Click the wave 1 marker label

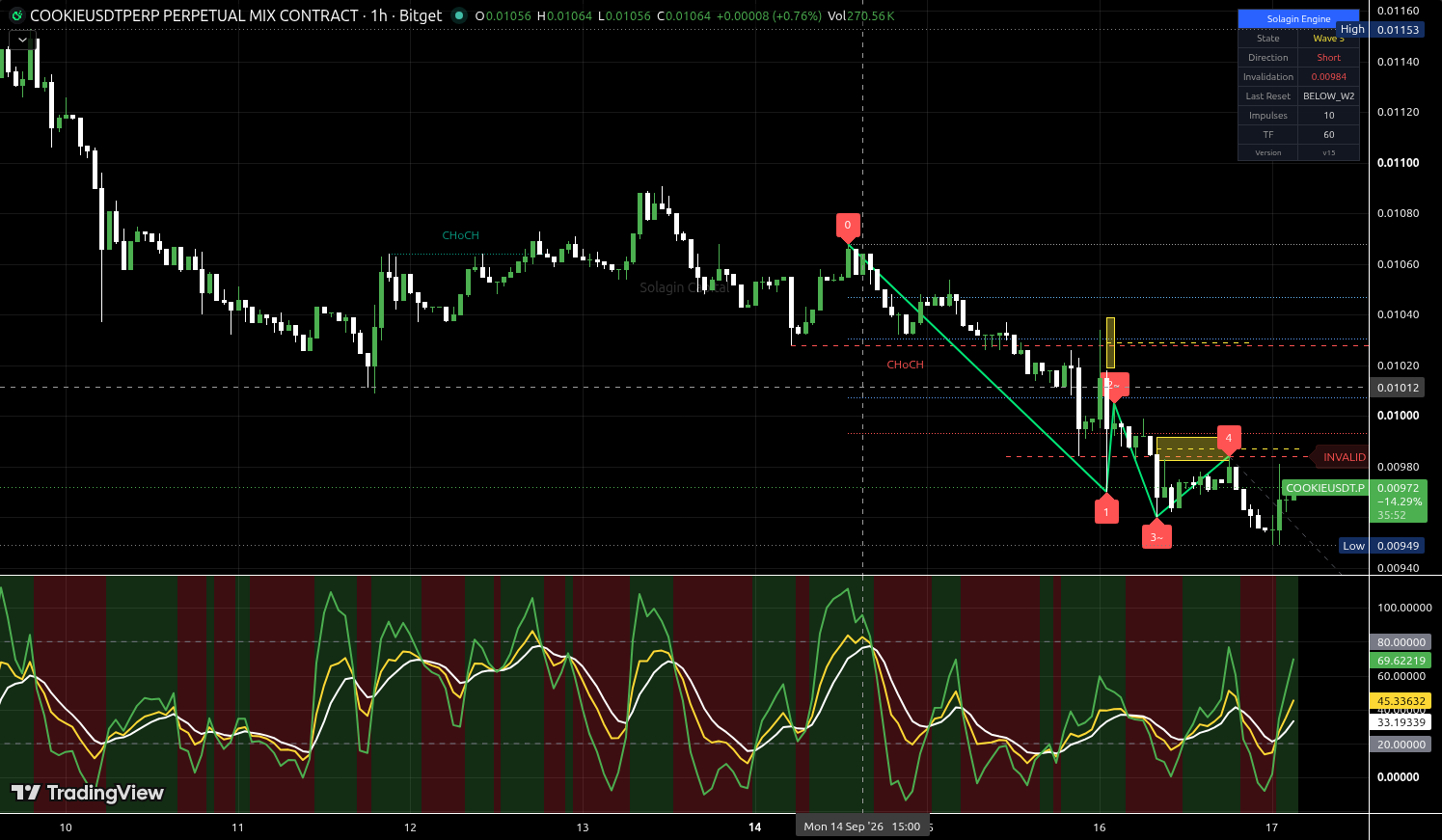1106,512
